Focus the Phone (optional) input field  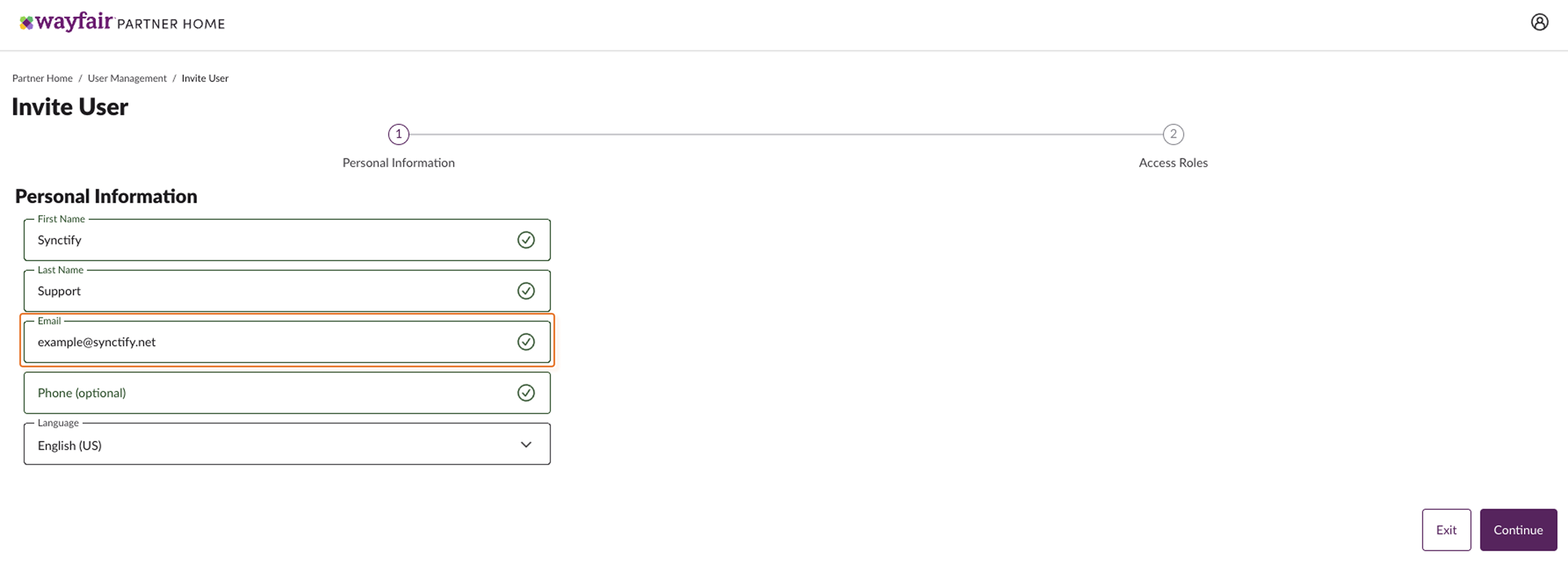coord(268,393)
